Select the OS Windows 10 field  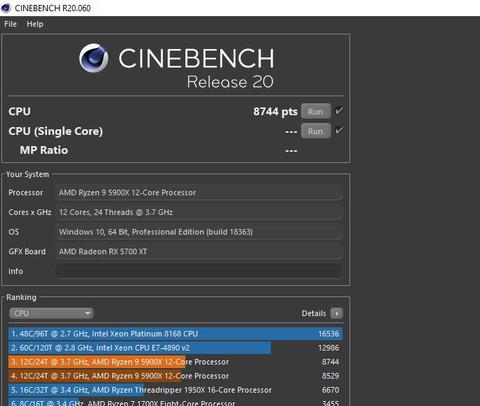(x=199, y=232)
